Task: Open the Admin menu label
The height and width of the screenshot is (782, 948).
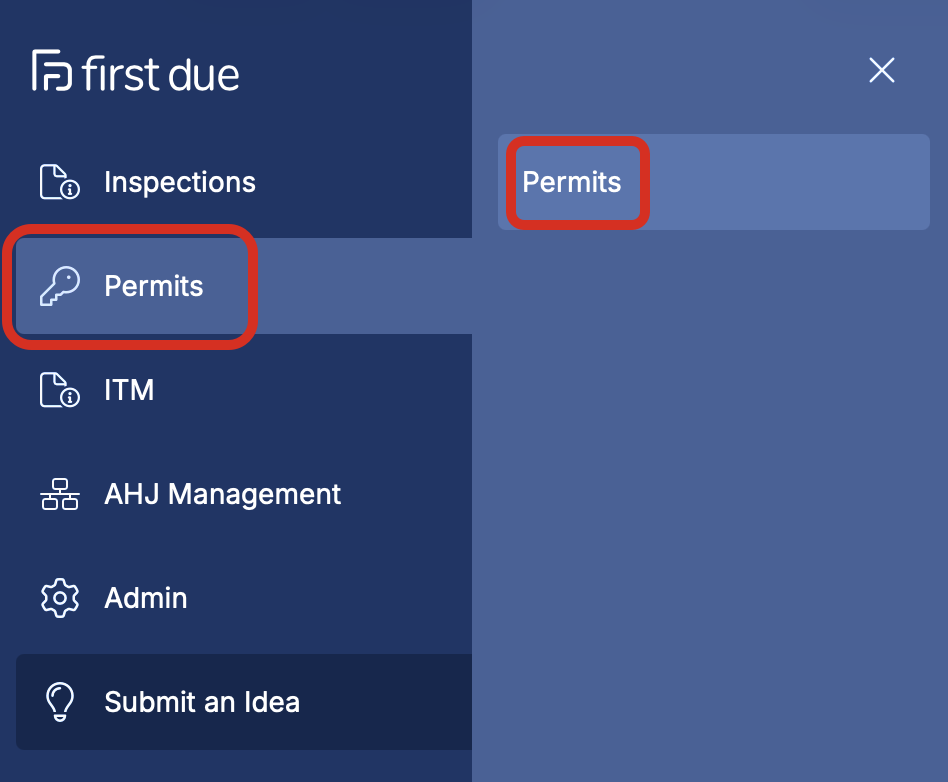Action: (x=146, y=598)
